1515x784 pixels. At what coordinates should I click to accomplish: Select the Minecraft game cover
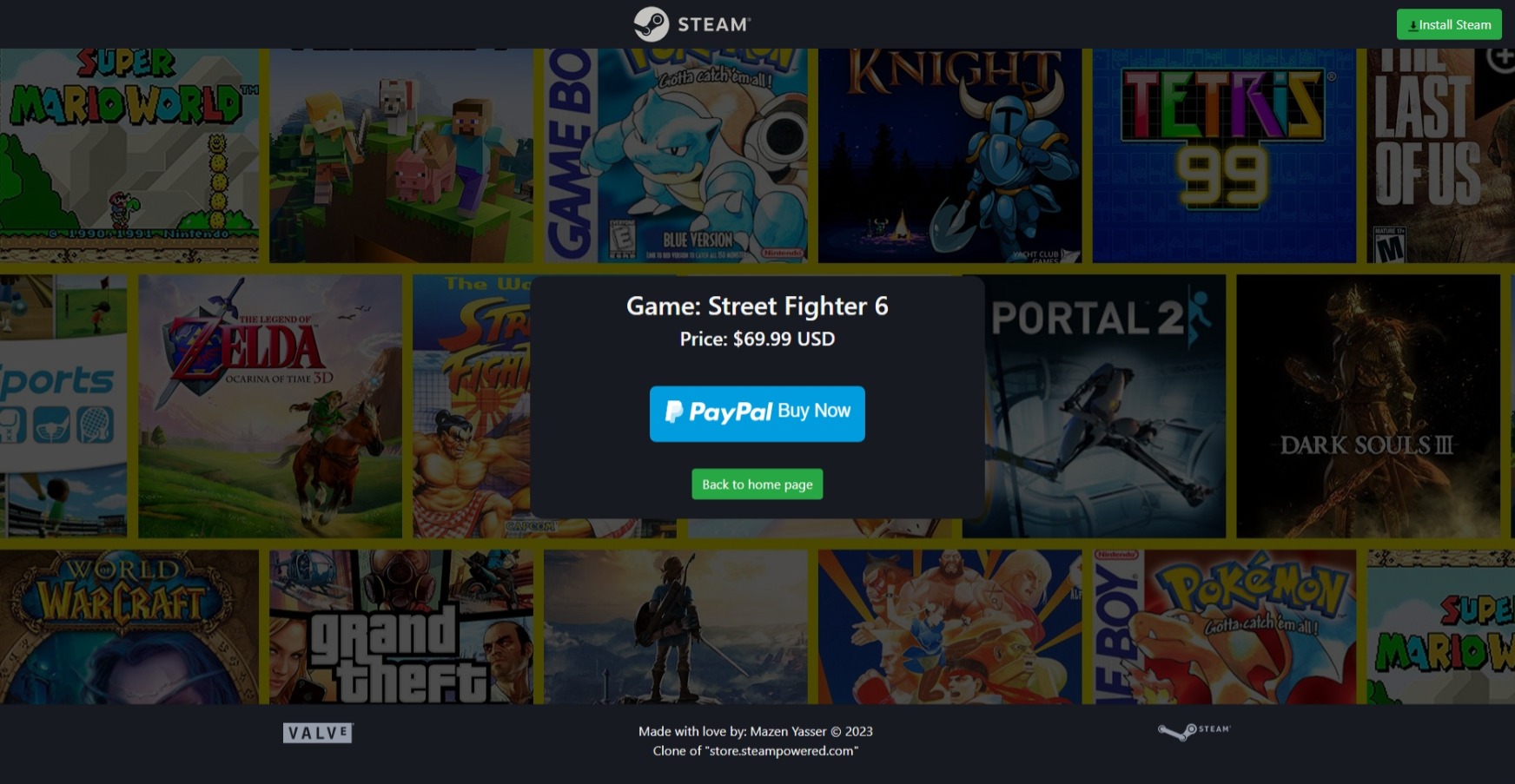[401, 155]
